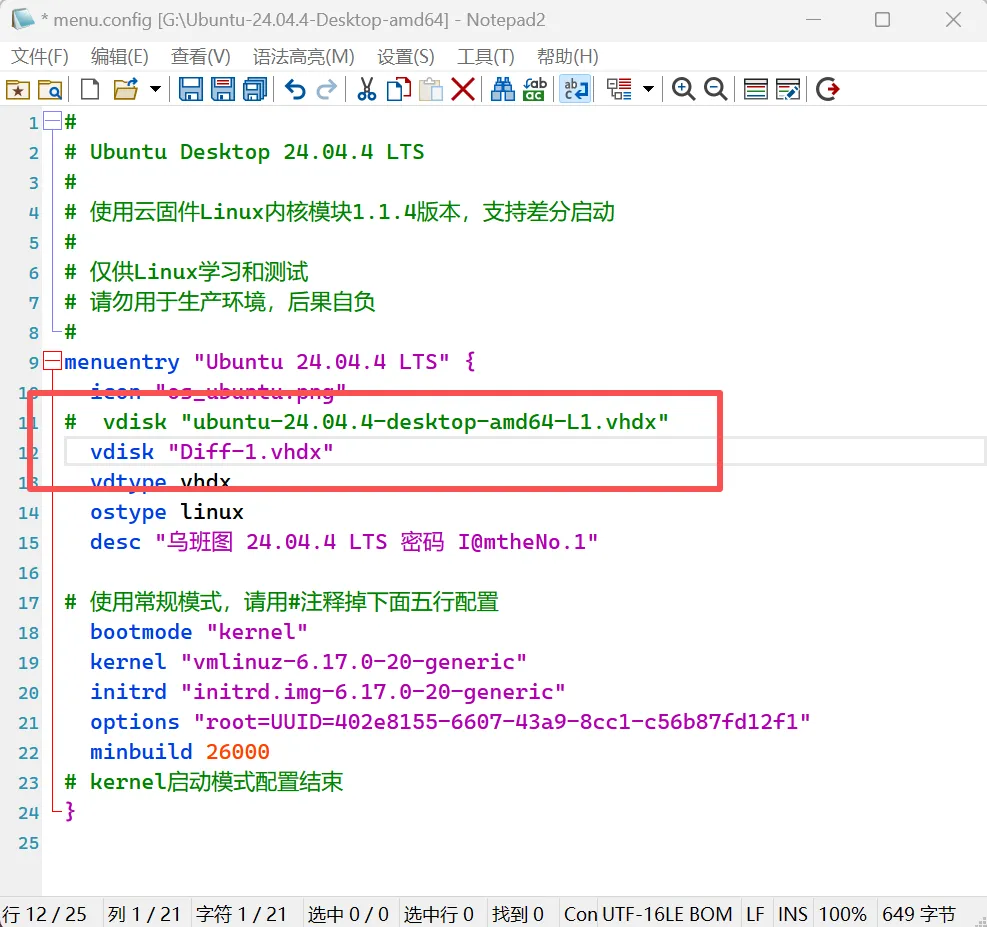Click the initrd.img-6.17.0-20-generic line
Image resolution: width=987 pixels, height=927 pixels.
coord(327,692)
